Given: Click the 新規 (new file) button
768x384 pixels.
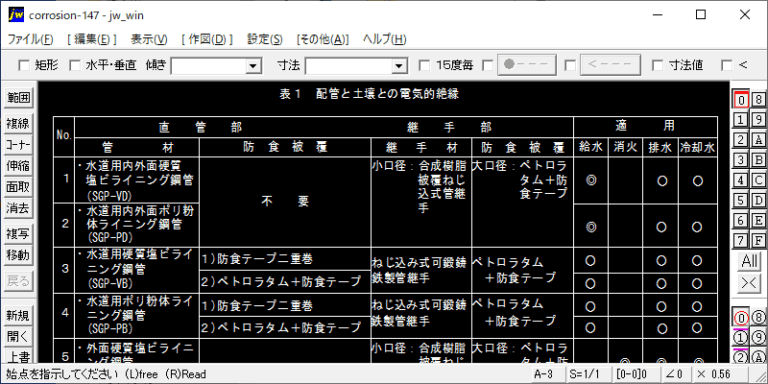Looking at the screenshot, I should (18, 315).
